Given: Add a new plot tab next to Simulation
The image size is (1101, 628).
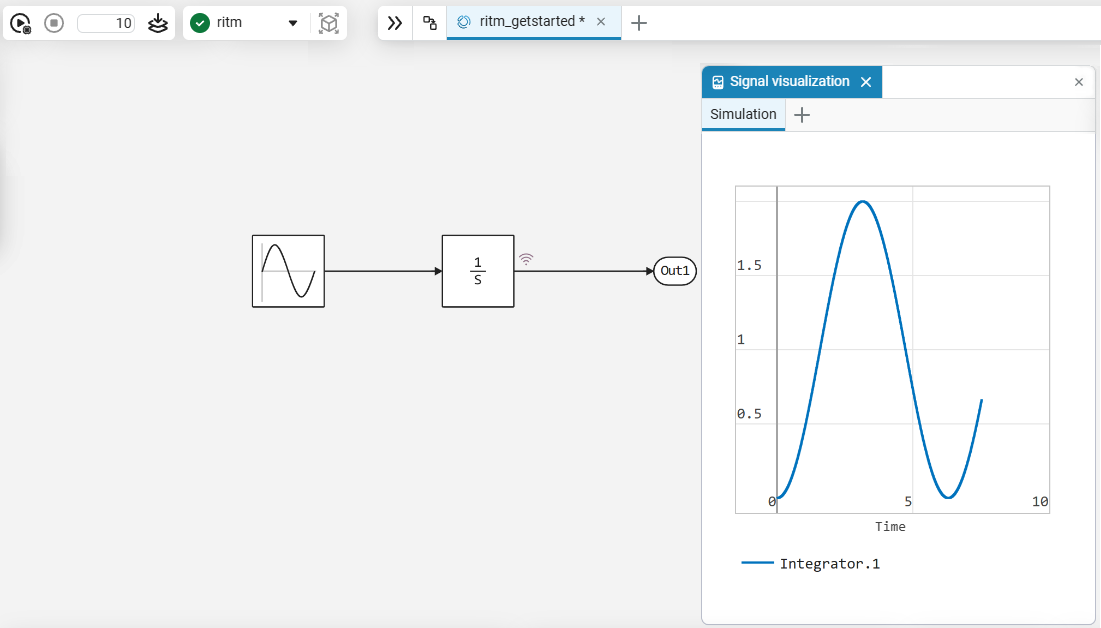Looking at the screenshot, I should (x=802, y=115).
